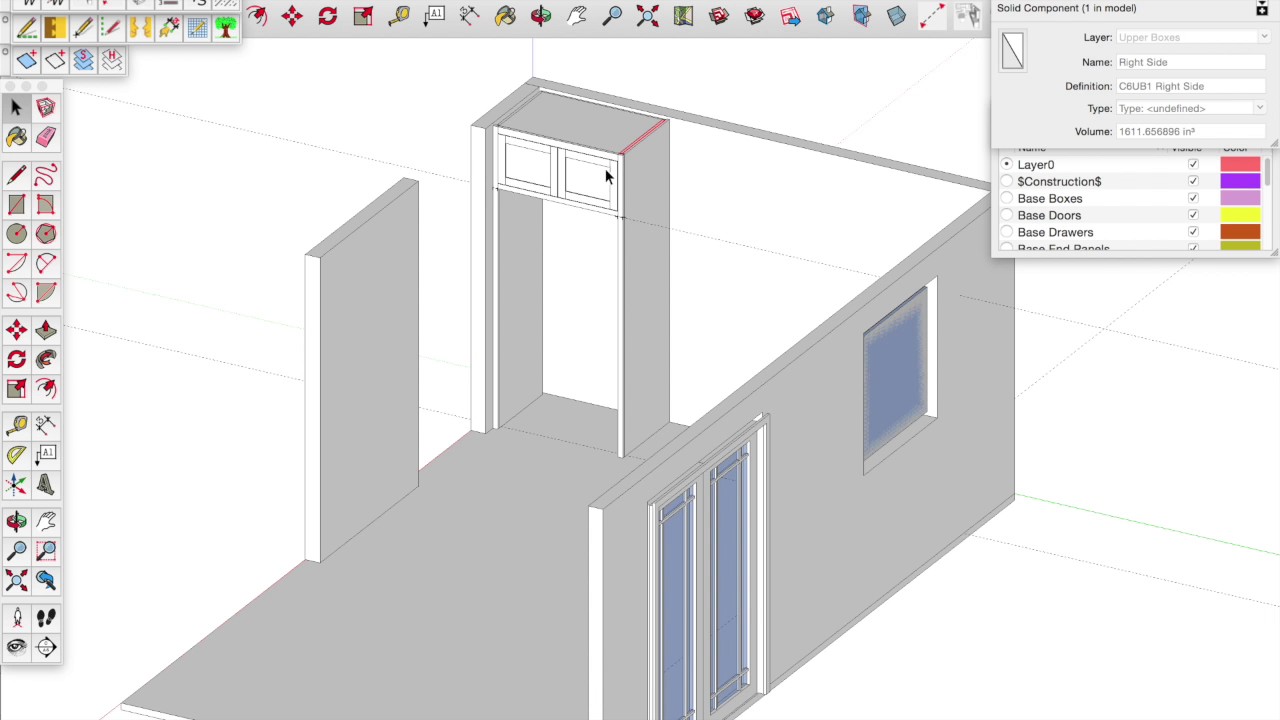Select the Protractor tool

[x=16, y=455]
